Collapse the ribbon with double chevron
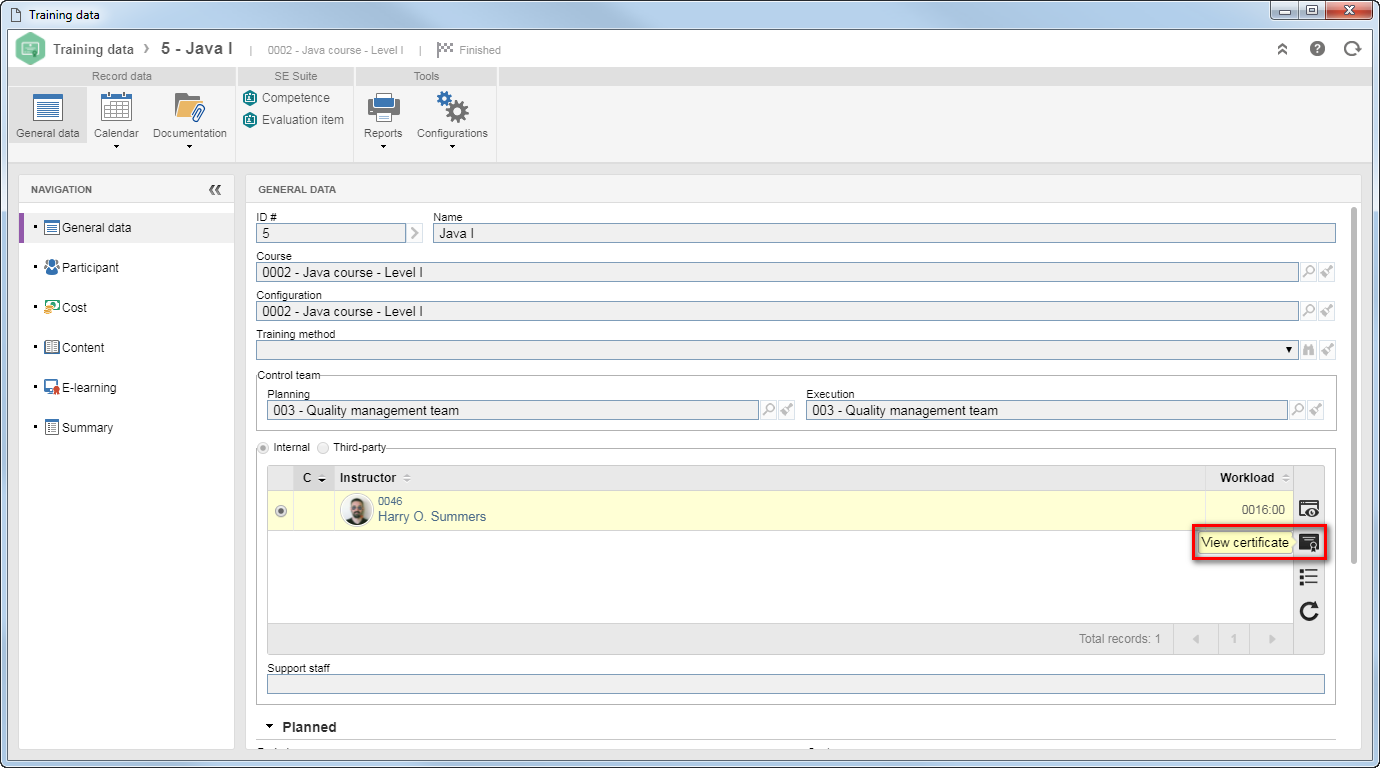This screenshot has height=768, width=1380. coord(1282,49)
